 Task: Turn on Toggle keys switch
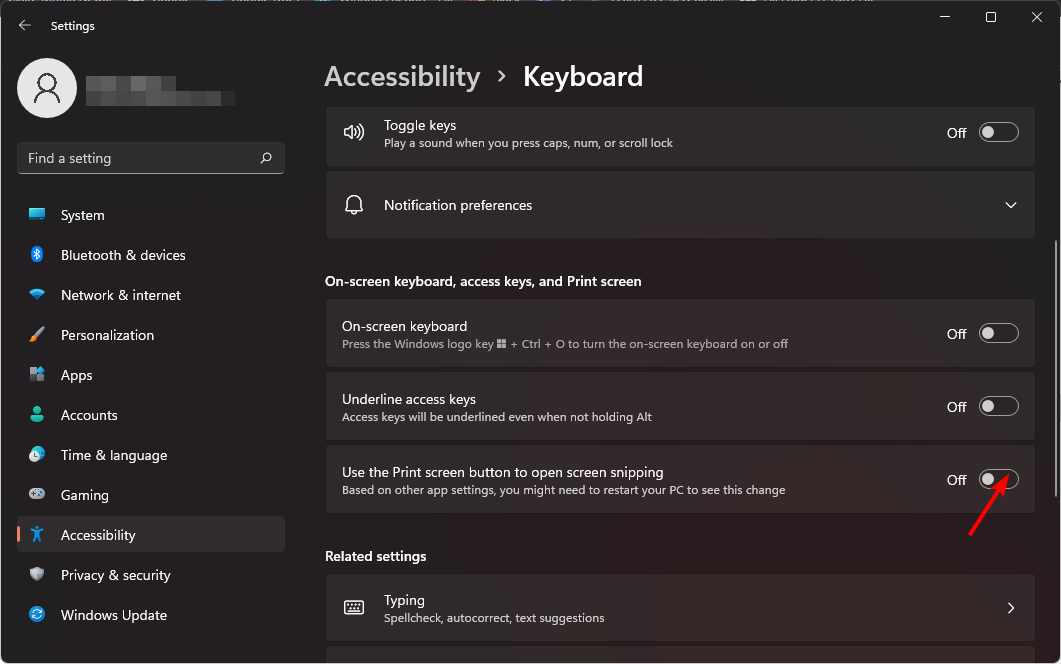(x=998, y=132)
